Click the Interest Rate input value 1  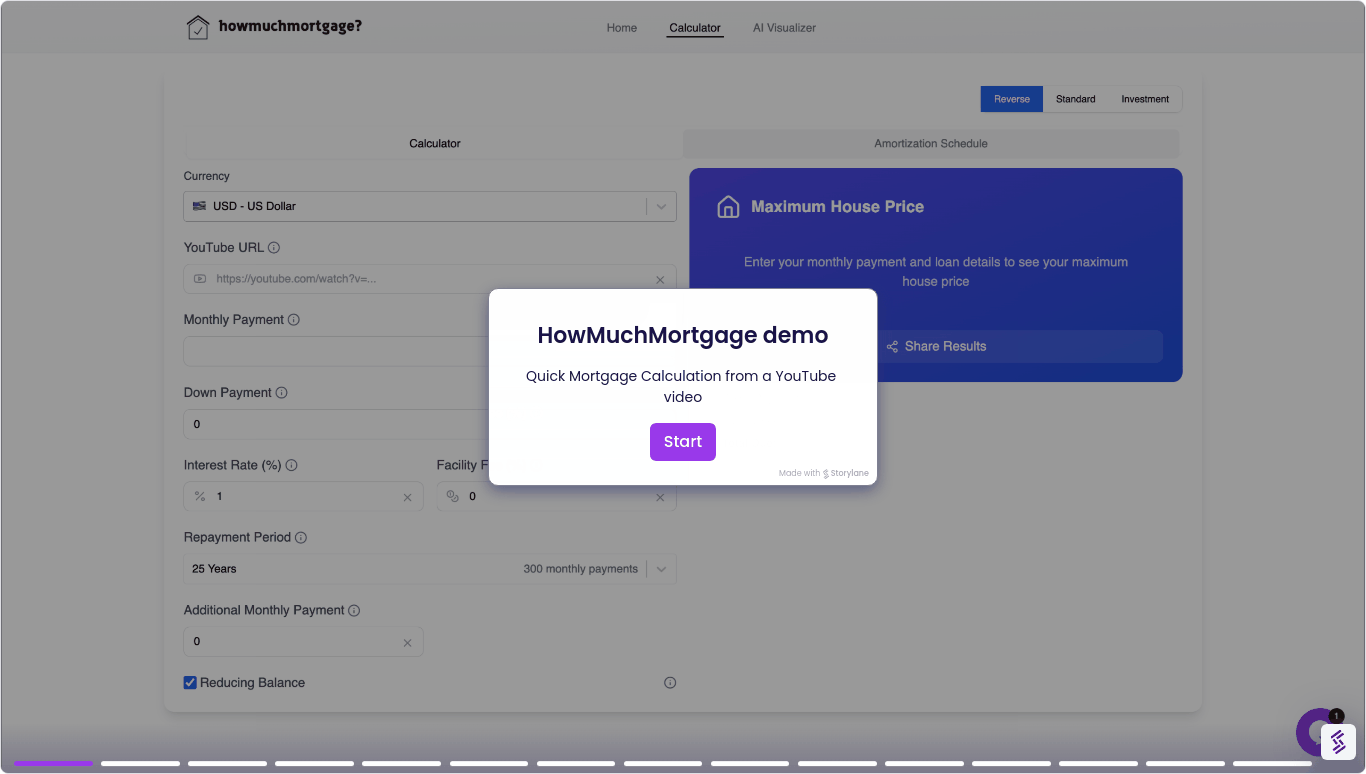coord(220,496)
